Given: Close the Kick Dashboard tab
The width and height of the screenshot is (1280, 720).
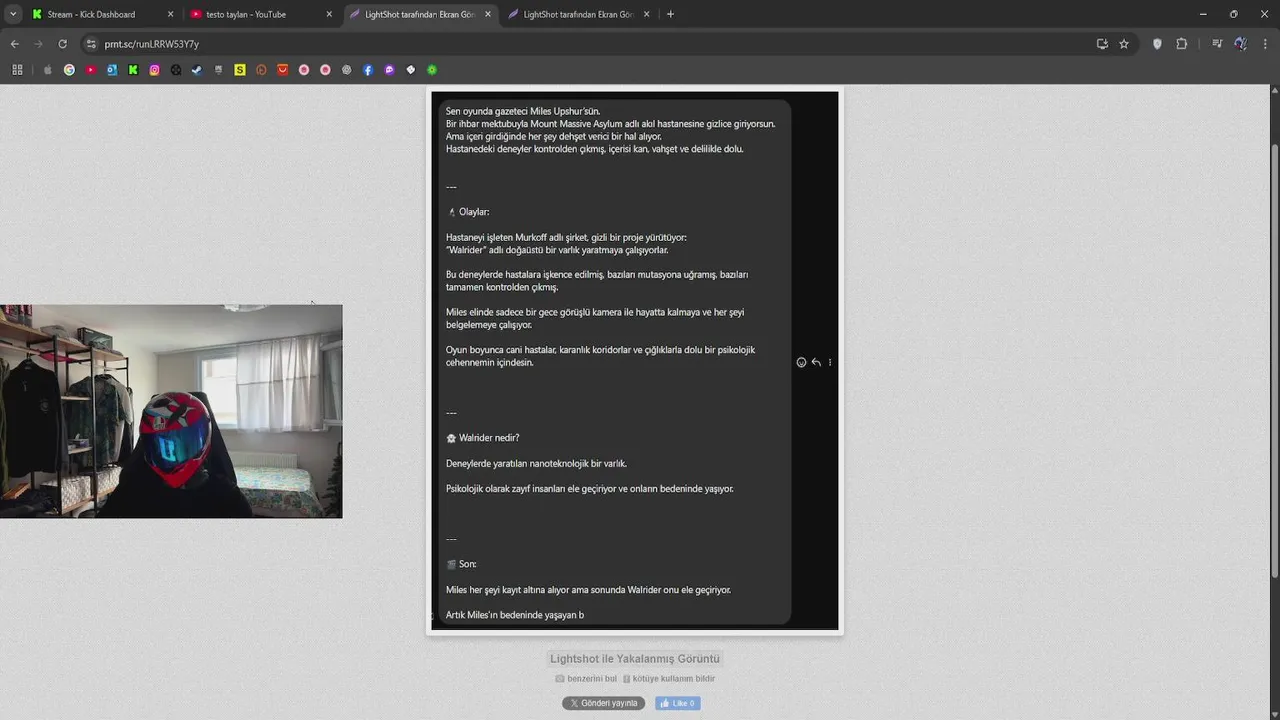Looking at the screenshot, I should tap(170, 14).
